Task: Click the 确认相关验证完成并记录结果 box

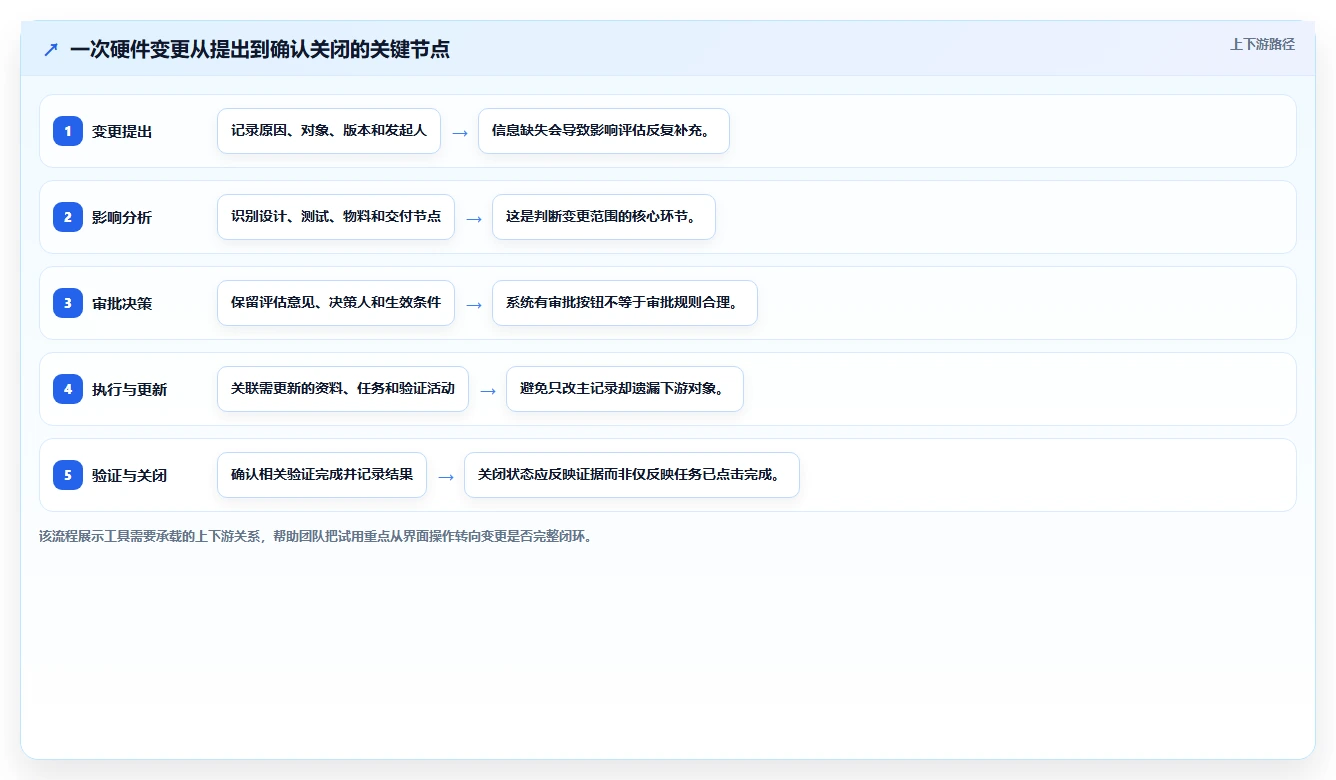Action: point(322,475)
